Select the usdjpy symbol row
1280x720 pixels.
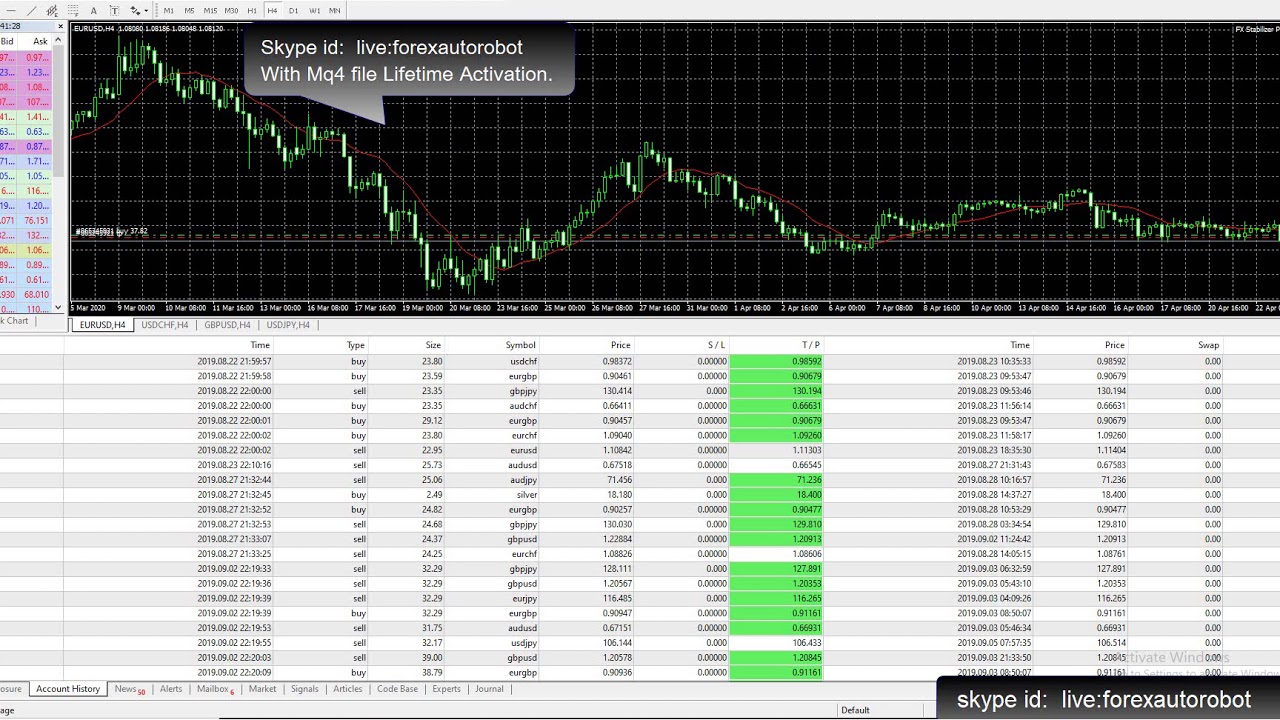click(x=640, y=643)
